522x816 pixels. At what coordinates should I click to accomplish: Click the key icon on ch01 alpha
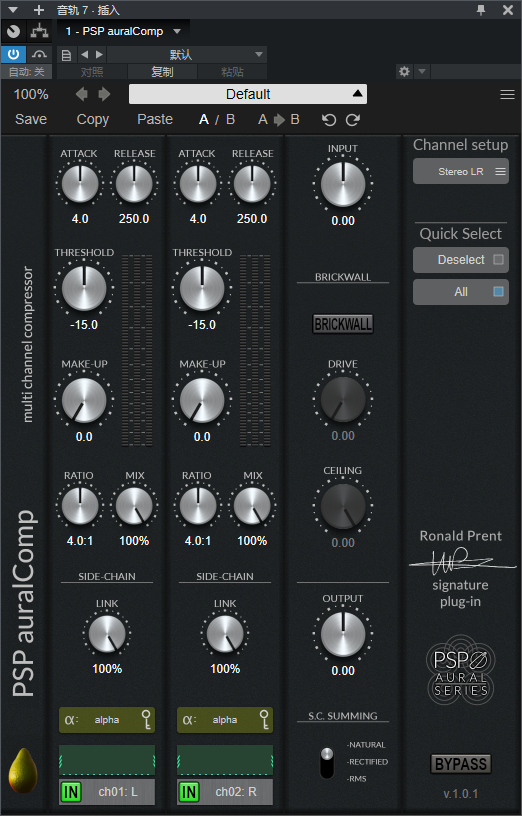pyautogui.click(x=147, y=720)
